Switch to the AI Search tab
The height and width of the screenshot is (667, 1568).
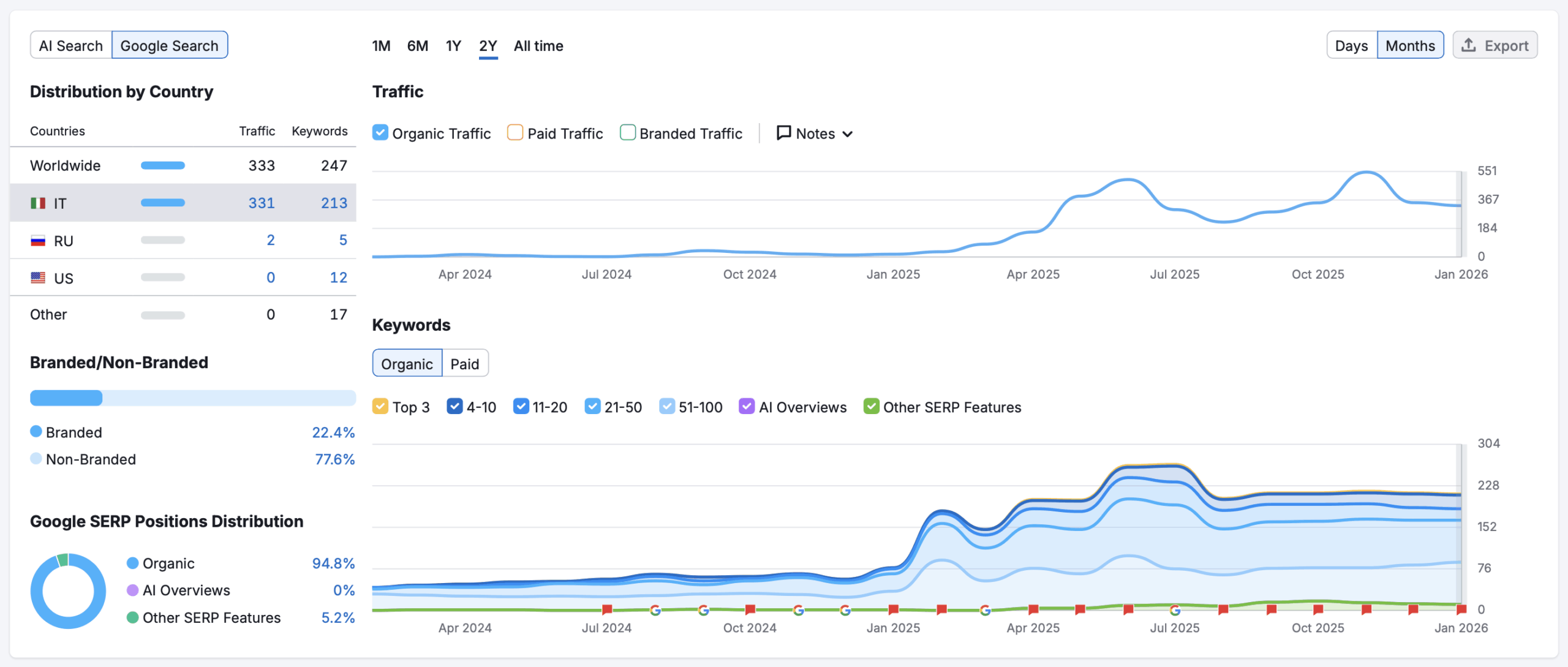point(71,45)
